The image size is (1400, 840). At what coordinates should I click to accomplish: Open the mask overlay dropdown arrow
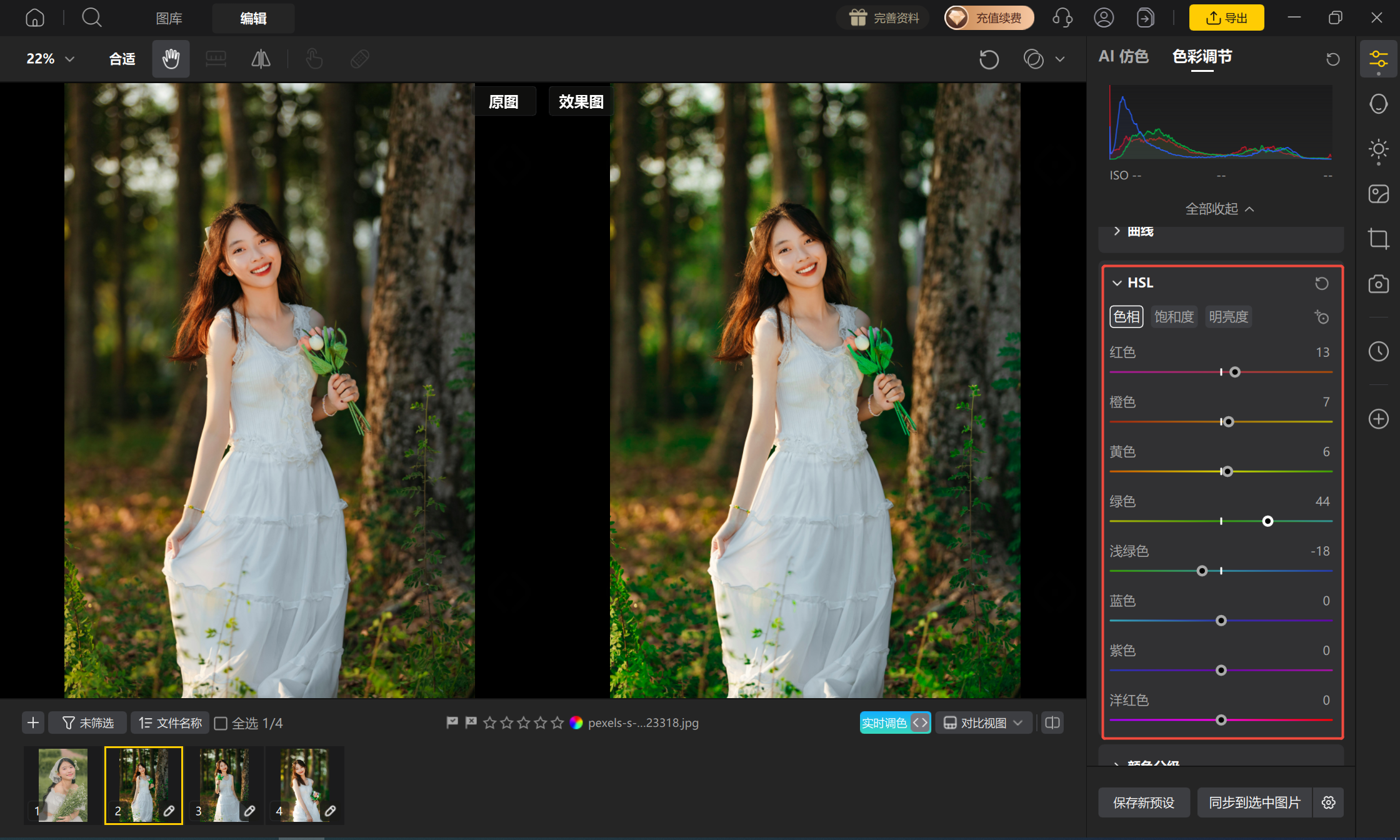coord(1060,59)
